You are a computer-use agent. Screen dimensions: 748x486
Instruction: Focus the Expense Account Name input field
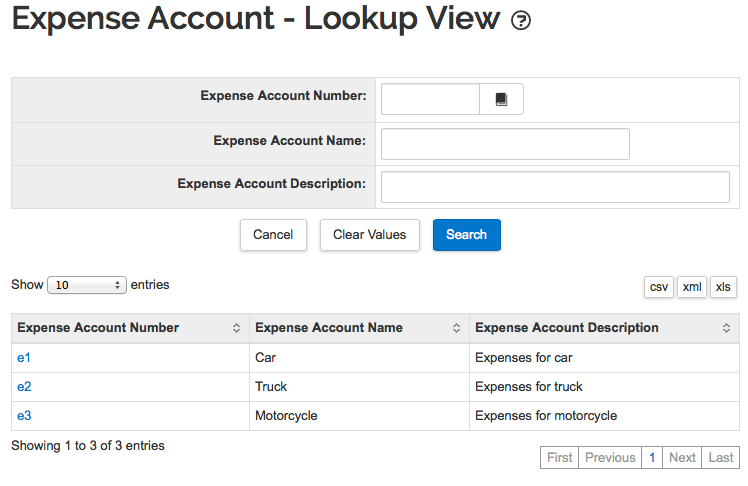[x=505, y=144]
